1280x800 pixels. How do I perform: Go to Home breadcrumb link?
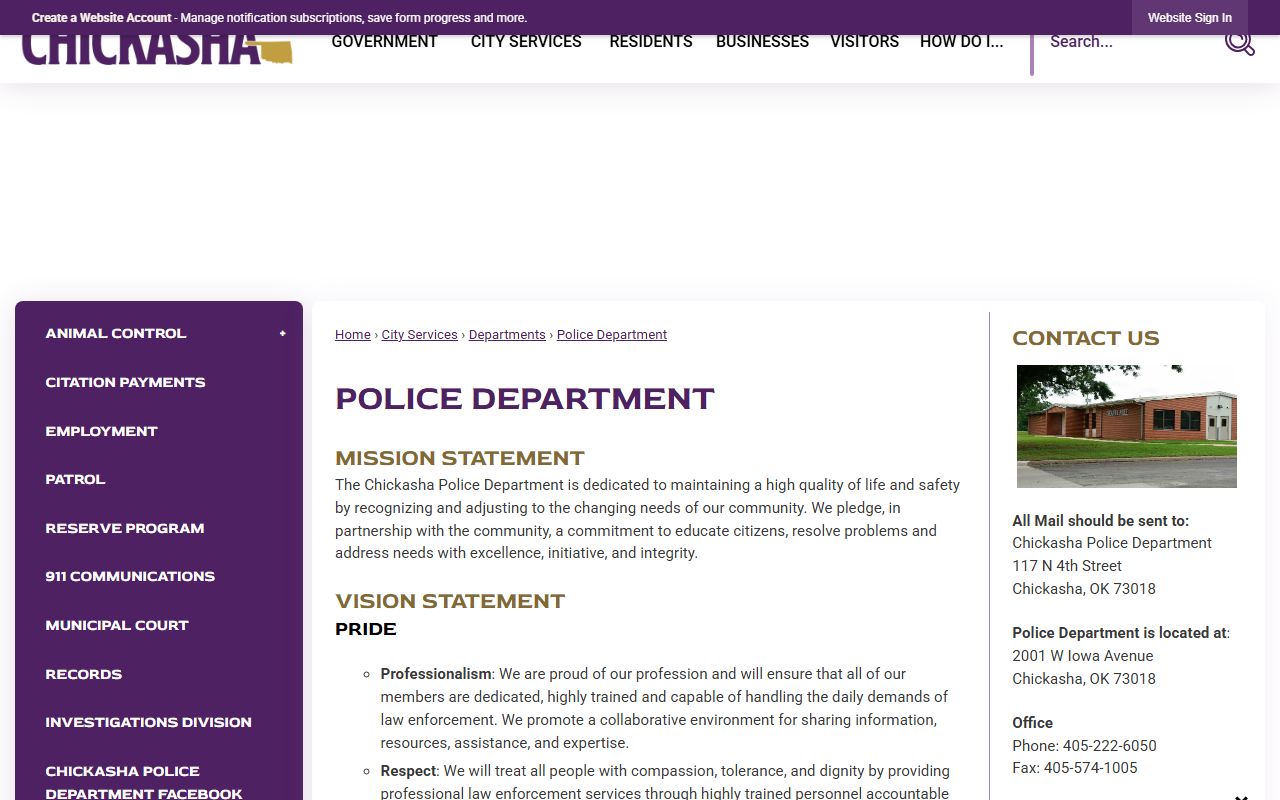pyautogui.click(x=353, y=335)
